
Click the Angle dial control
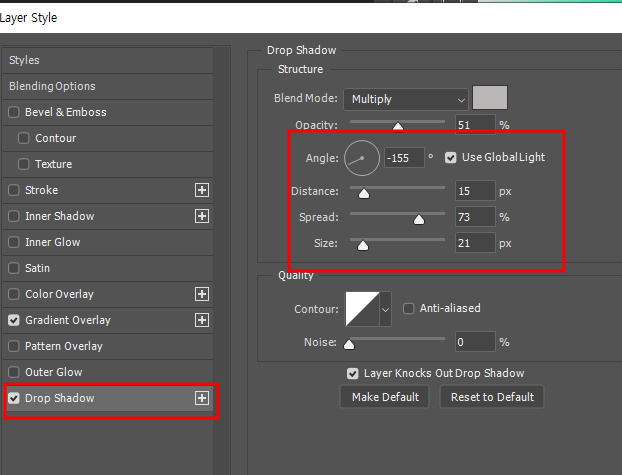point(362,158)
